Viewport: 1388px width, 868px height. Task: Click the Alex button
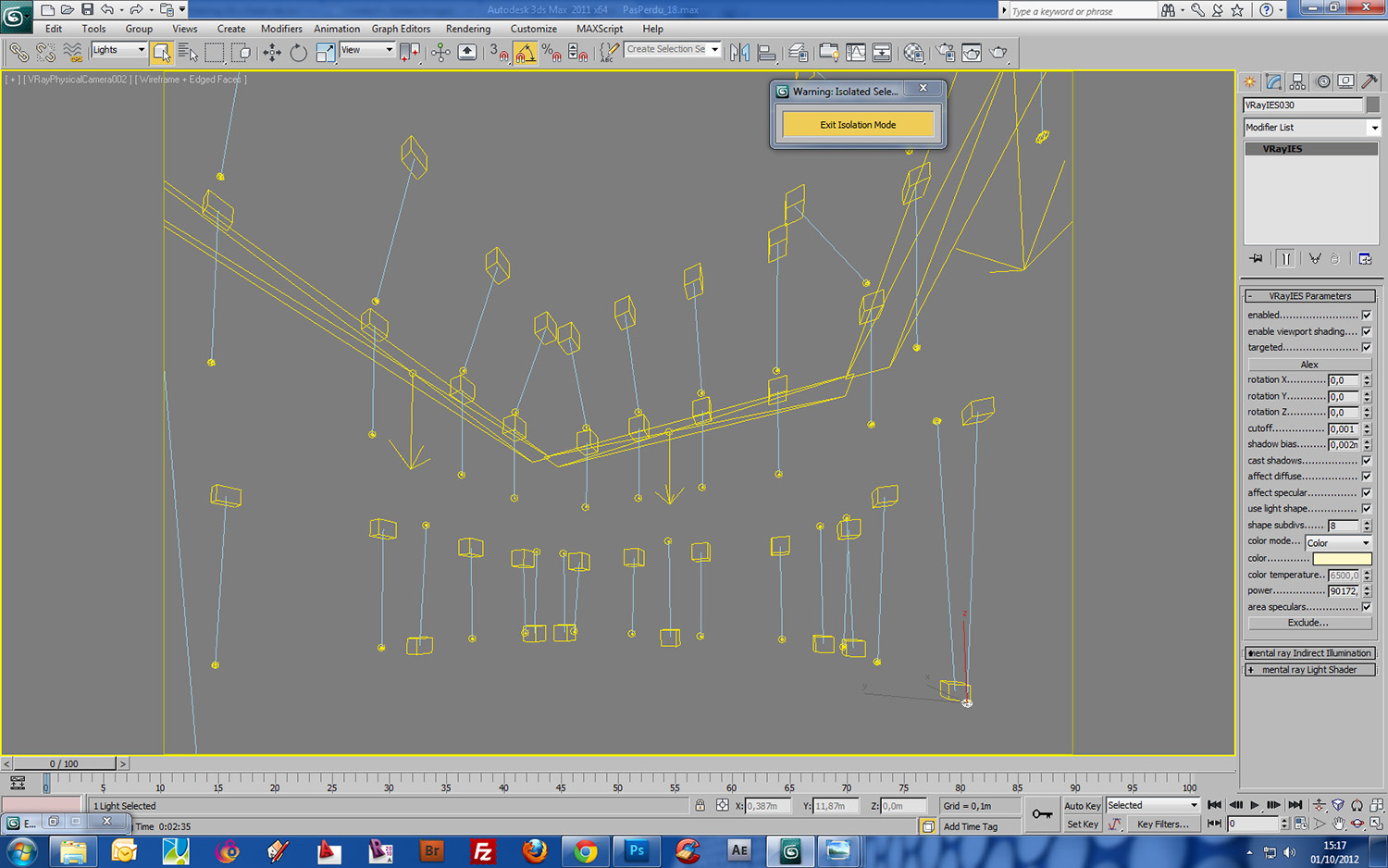point(1308,365)
